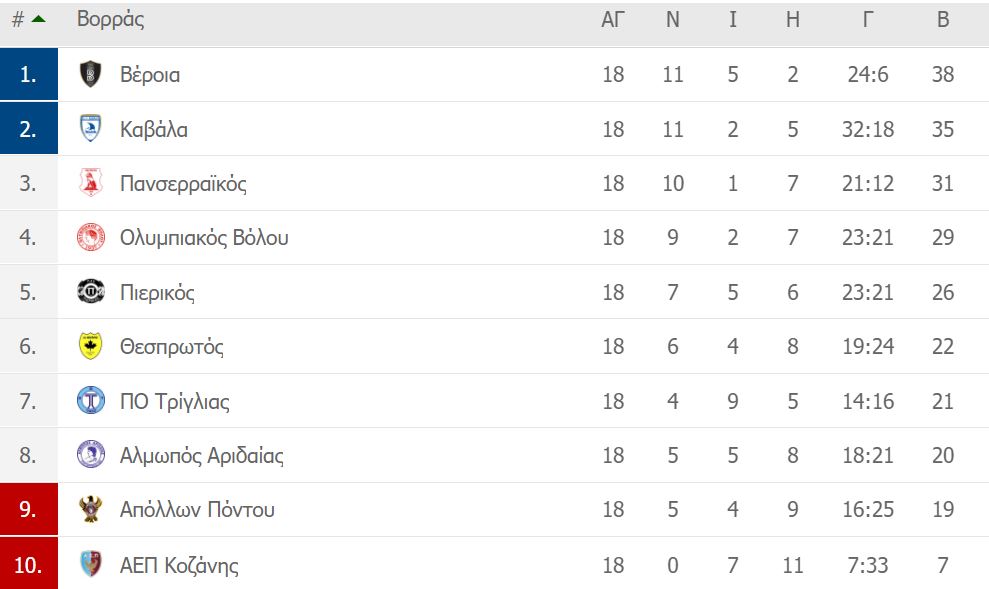Sort by the ΑΓ matches column header
989x589 pixels.
[612, 20]
